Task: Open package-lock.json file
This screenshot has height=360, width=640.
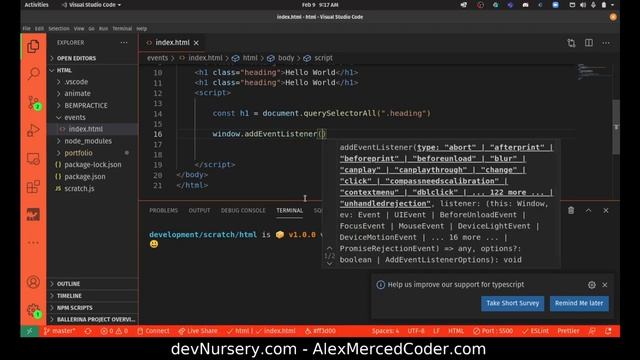Action: click(x=92, y=164)
